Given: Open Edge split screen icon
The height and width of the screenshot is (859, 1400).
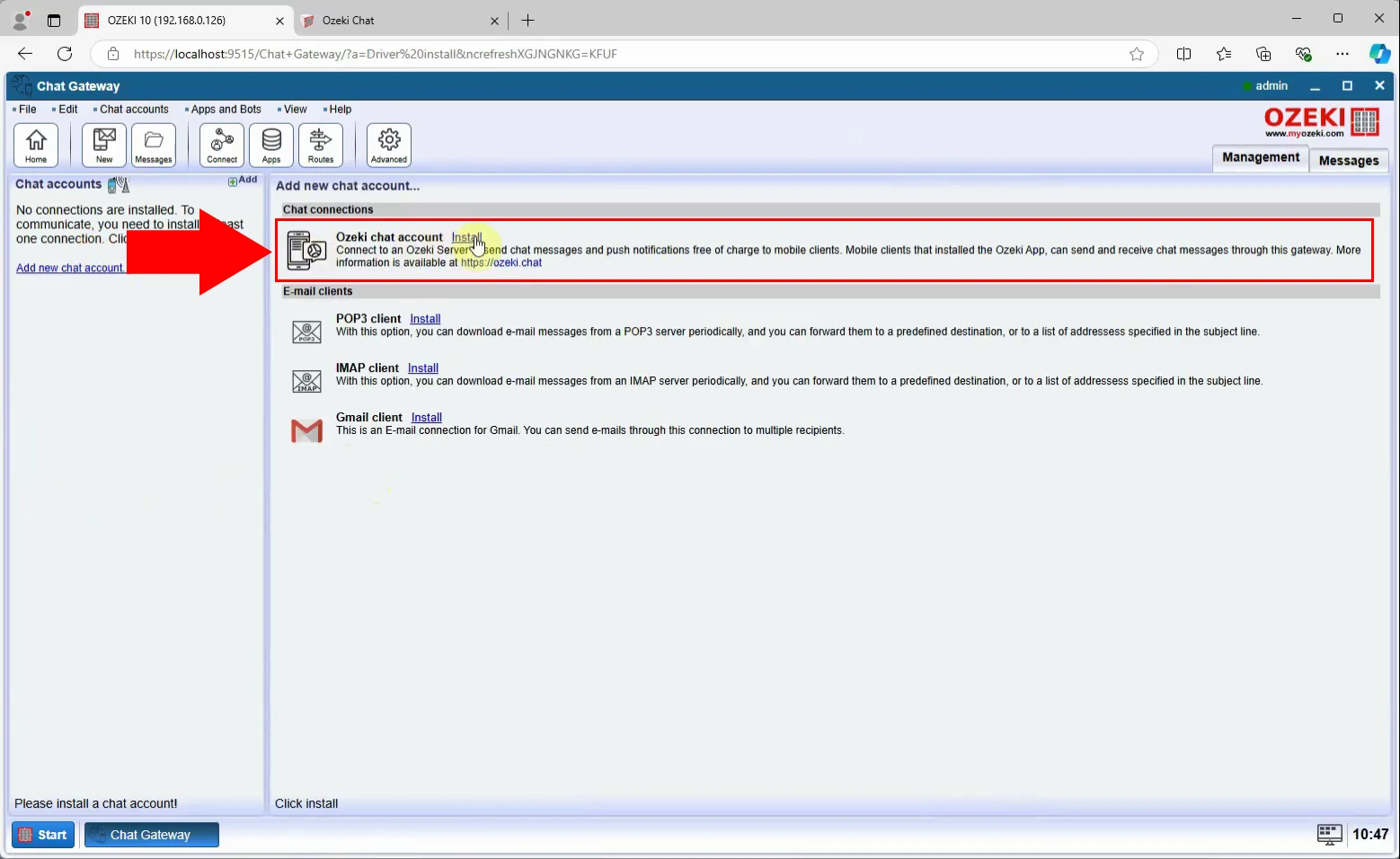Looking at the screenshot, I should pyautogui.click(x=1183, y=54).
